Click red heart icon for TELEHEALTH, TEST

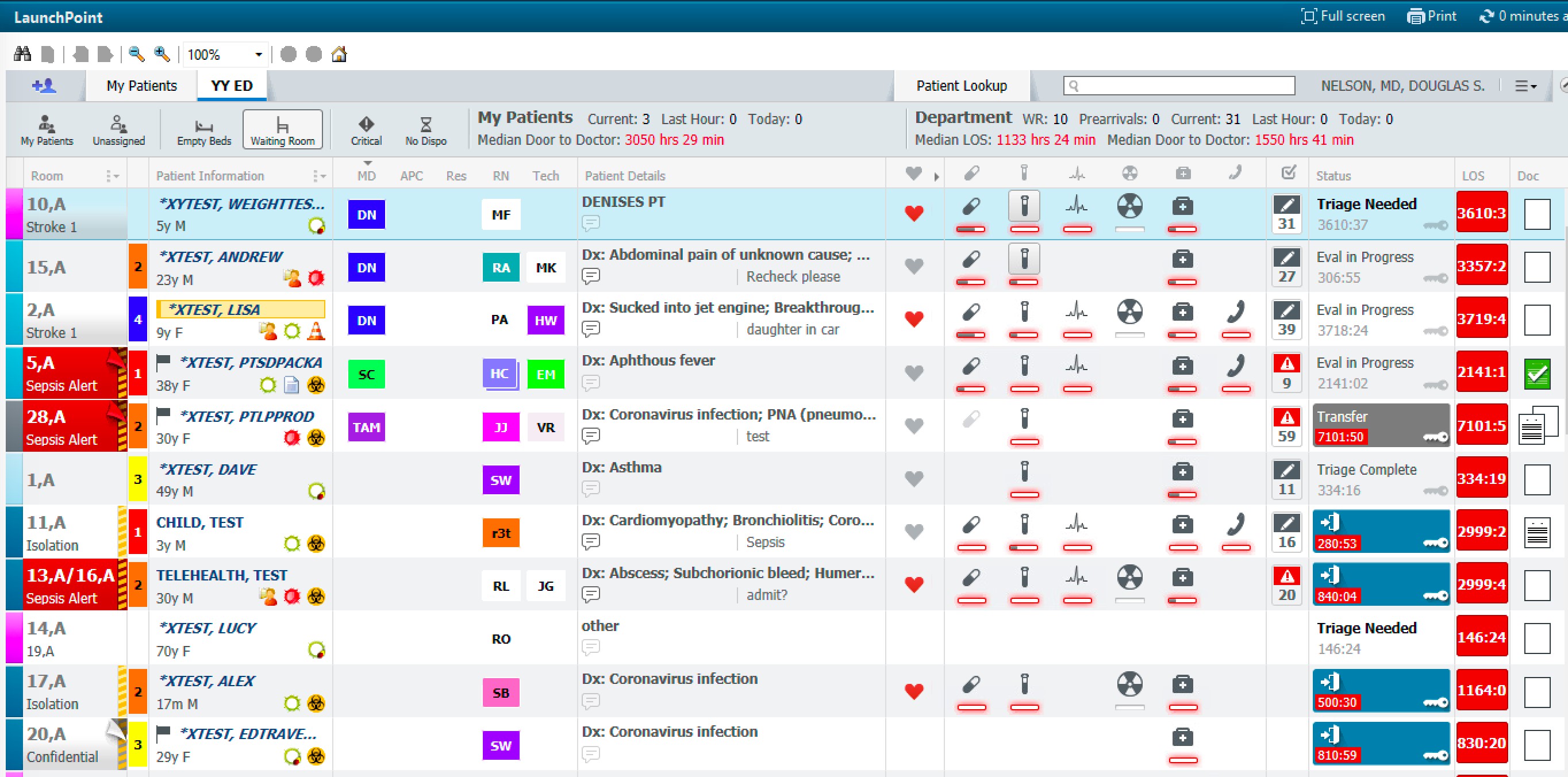pos(914,584)
